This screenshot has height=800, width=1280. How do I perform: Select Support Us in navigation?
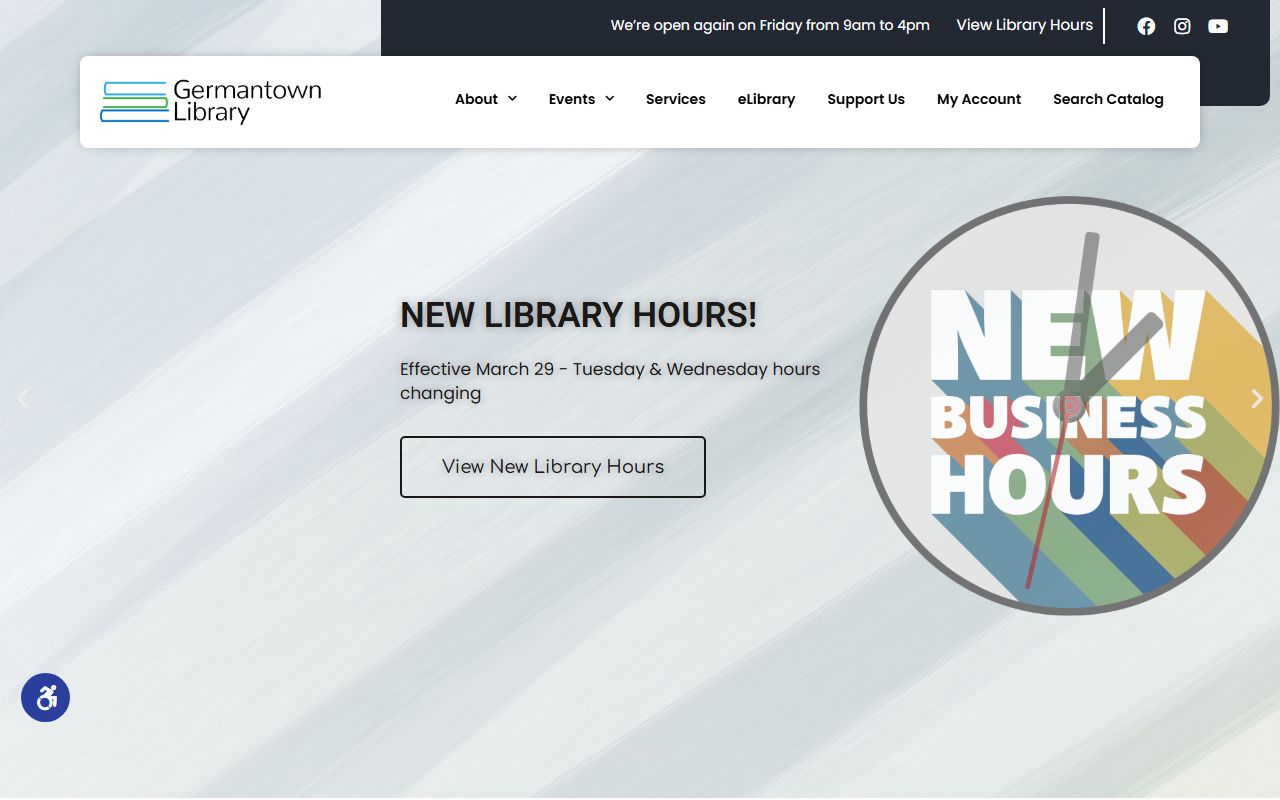click(x=866, y=99)
